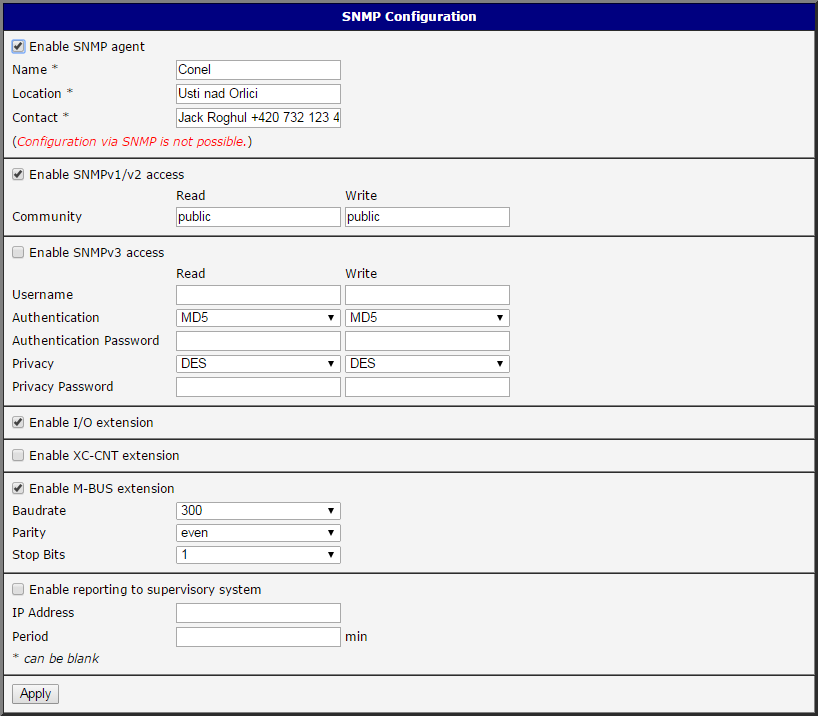Focus Write Privacy Password field
Screen dimensions: 818x716
[427, 387]
